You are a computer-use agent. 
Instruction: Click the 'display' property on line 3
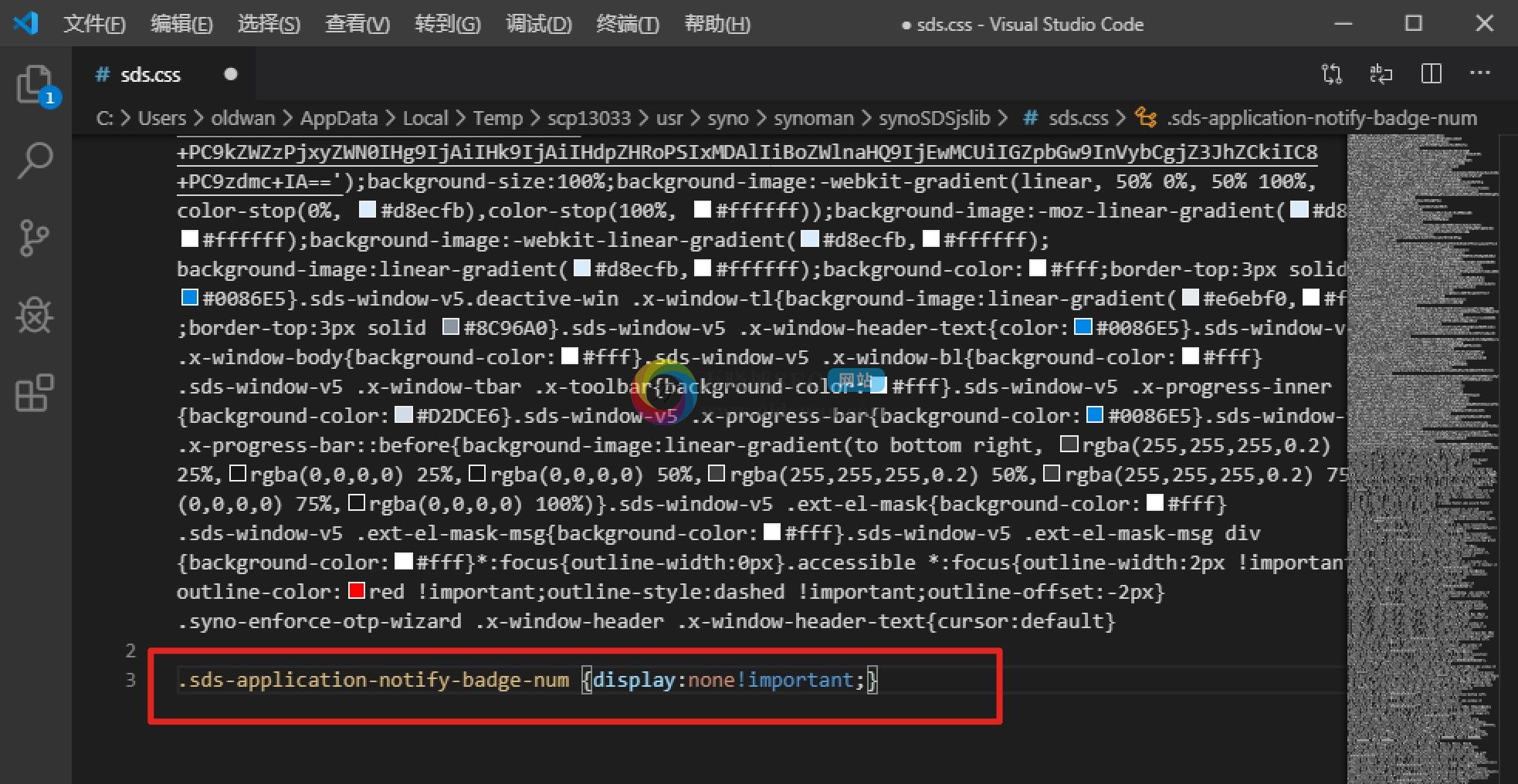[x=634, y=680]
